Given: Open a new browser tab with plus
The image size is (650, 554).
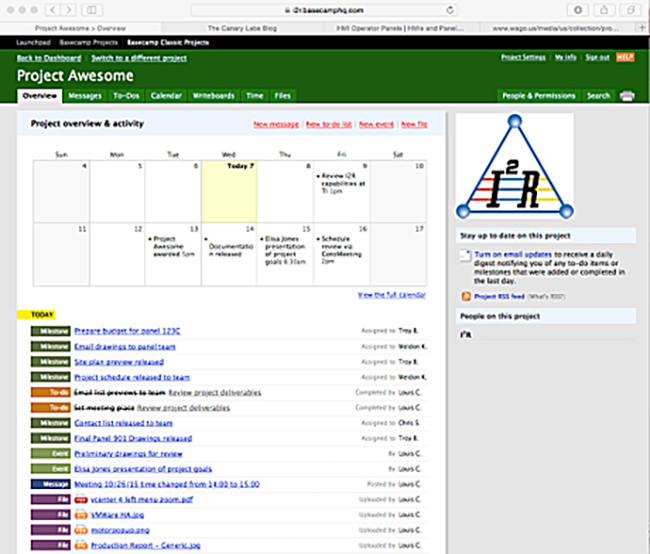Looking at the screenshot, I should click(642, 28).
